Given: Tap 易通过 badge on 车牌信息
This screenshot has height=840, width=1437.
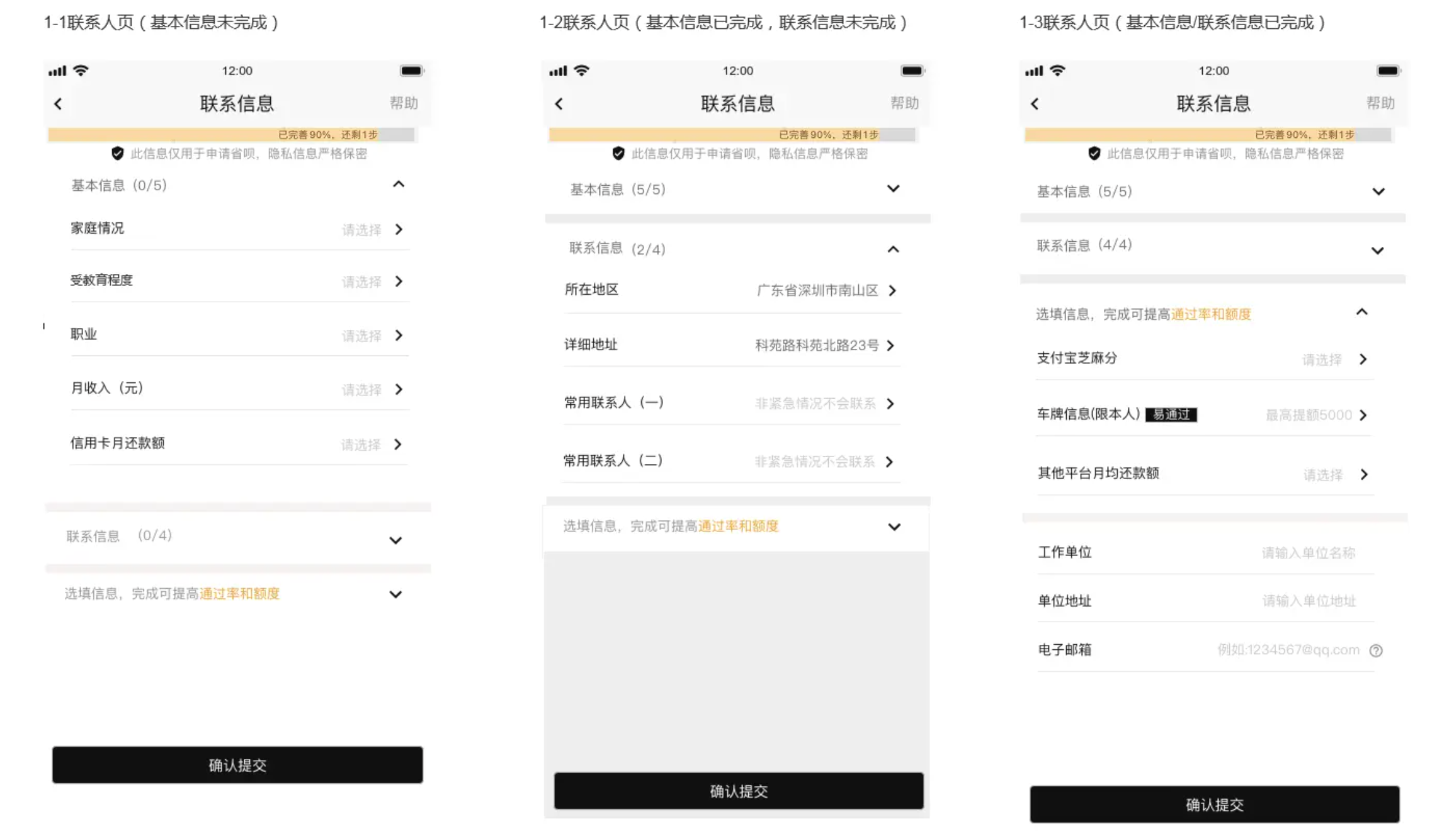Looking at the screenshot, I should tap(1171, 415).
